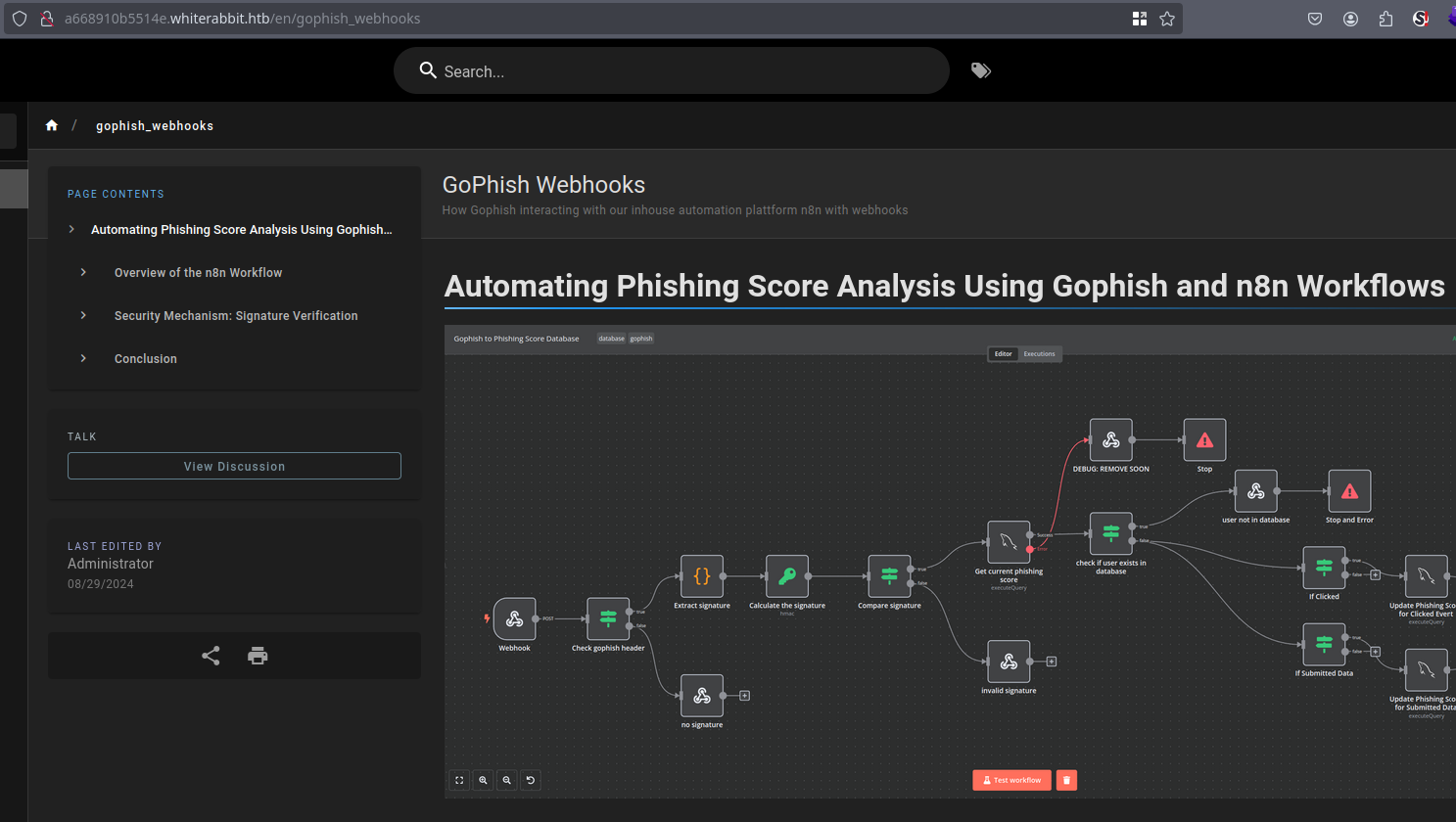Bookmark this page with star icon
Image resolution: width=1456 pixels, height=822 pixels.
point(1167,19)
